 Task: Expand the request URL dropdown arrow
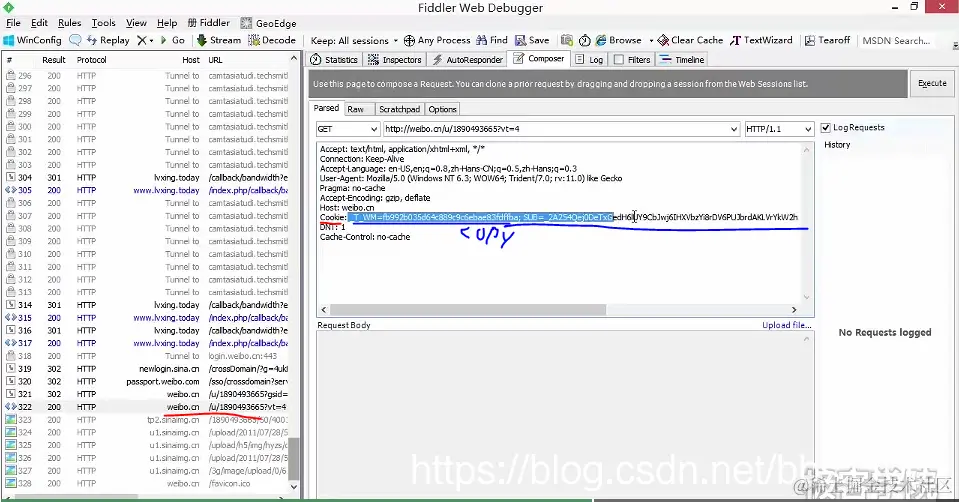coord(734,129)
